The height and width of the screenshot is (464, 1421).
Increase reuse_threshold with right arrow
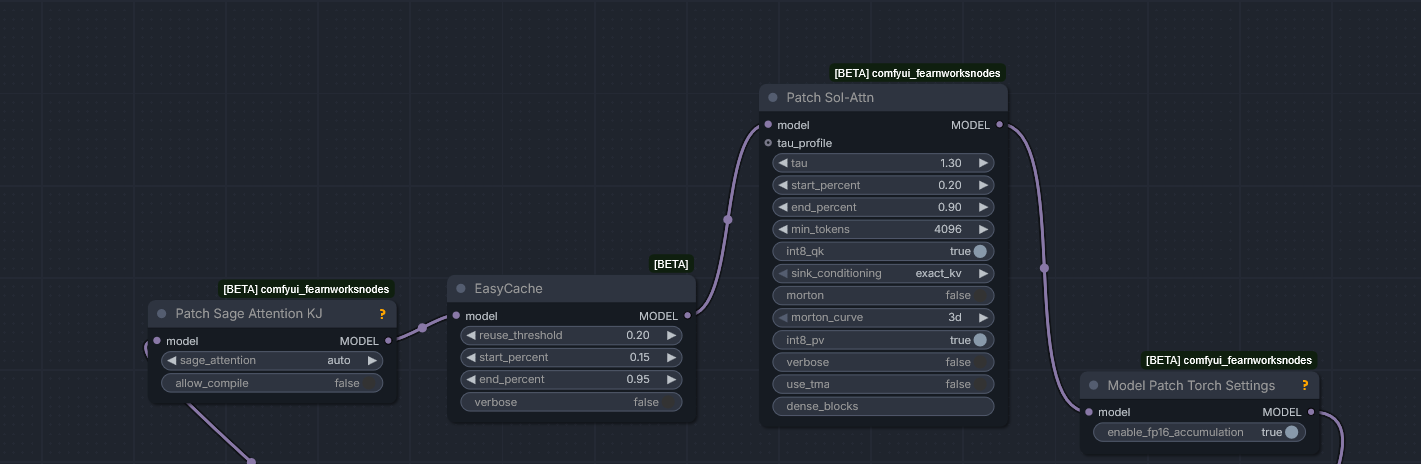click(x=672, y=335)
